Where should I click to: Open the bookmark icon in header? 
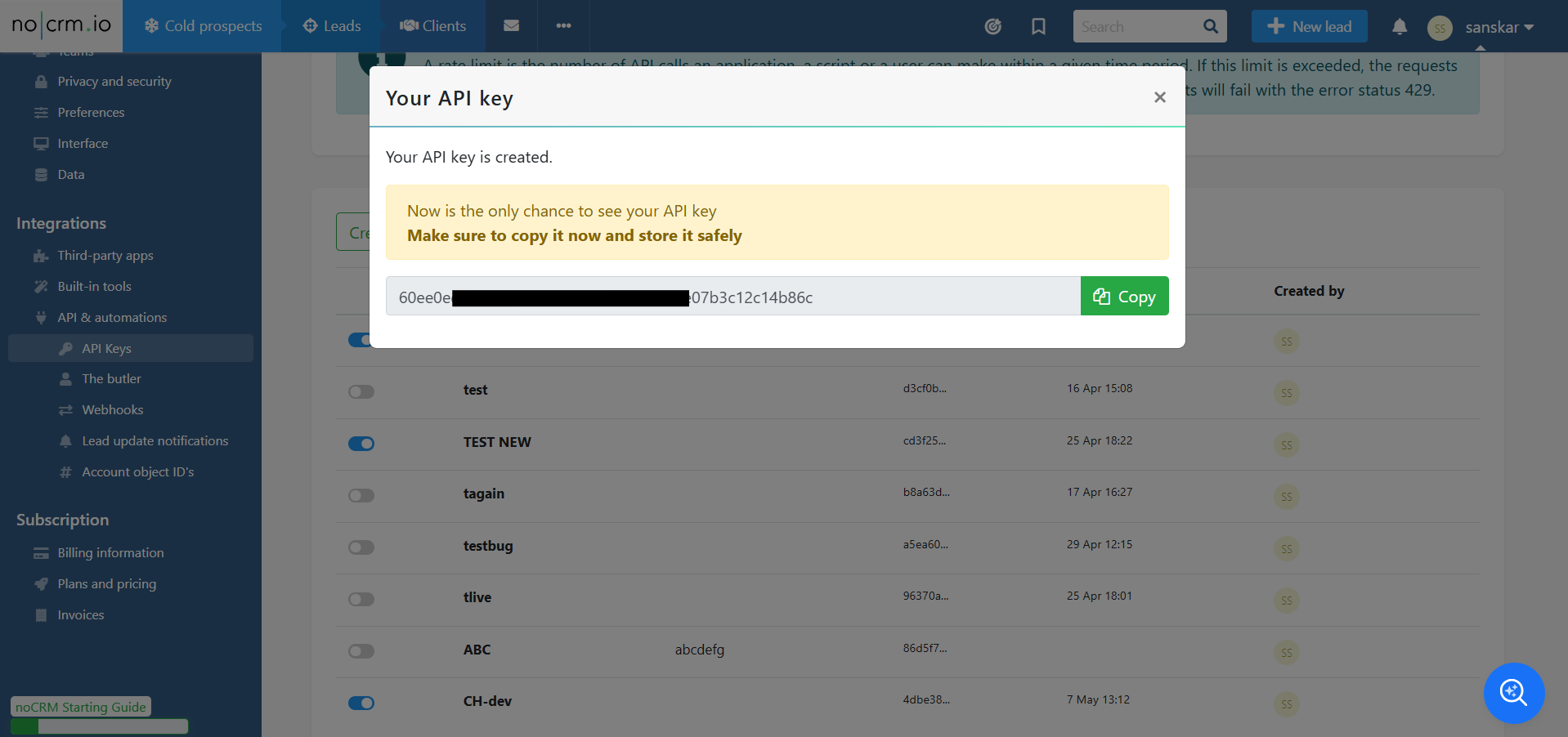[1038, 27]
